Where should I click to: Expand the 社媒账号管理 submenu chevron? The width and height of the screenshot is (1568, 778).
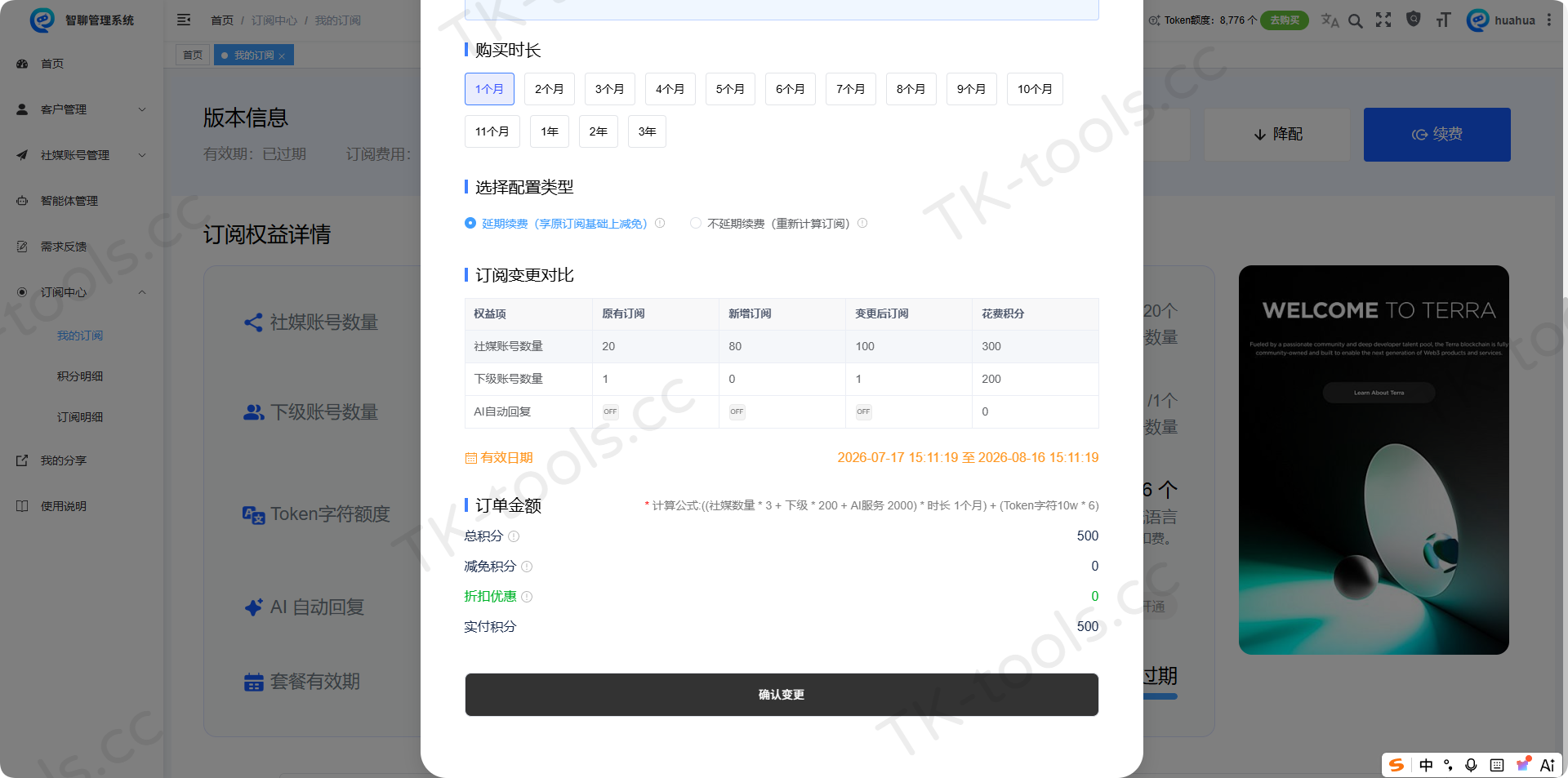[x=142, y=155]
